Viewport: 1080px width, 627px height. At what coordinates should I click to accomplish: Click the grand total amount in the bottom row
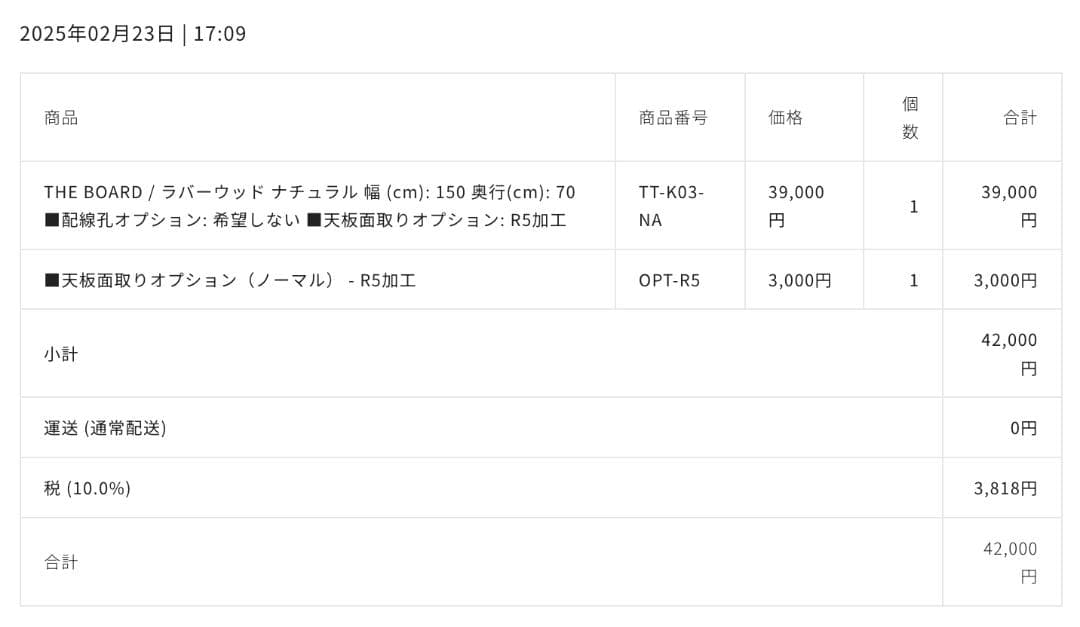pos(1010,562)
